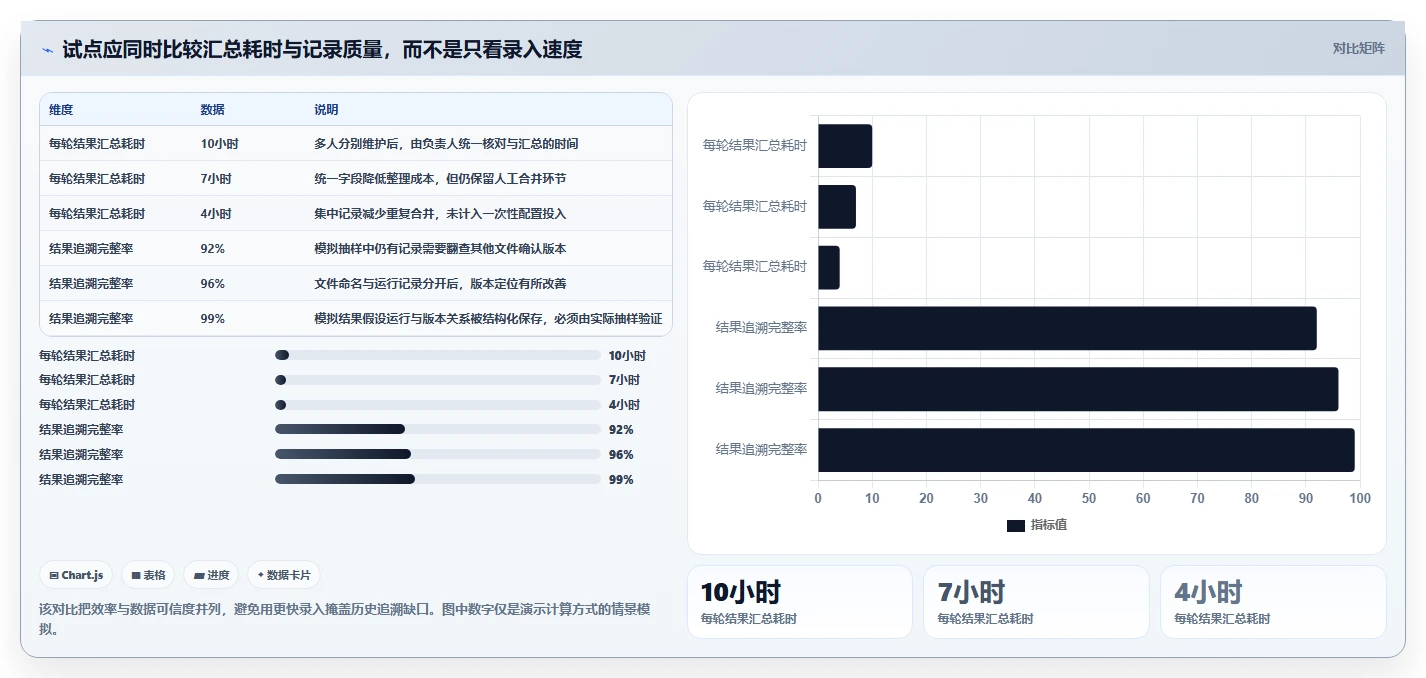Click x-axis tick label 0
The height and width of the screenshot is (678, 1426).
coord(818,498)
